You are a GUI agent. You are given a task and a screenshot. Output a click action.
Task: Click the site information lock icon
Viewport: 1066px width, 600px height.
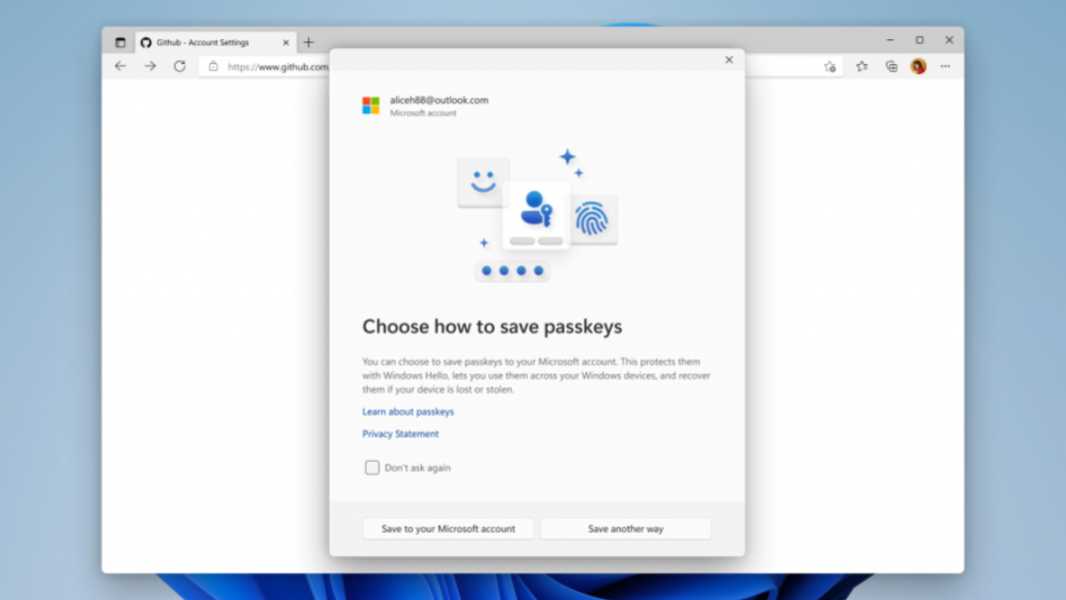tap(214, 66)
